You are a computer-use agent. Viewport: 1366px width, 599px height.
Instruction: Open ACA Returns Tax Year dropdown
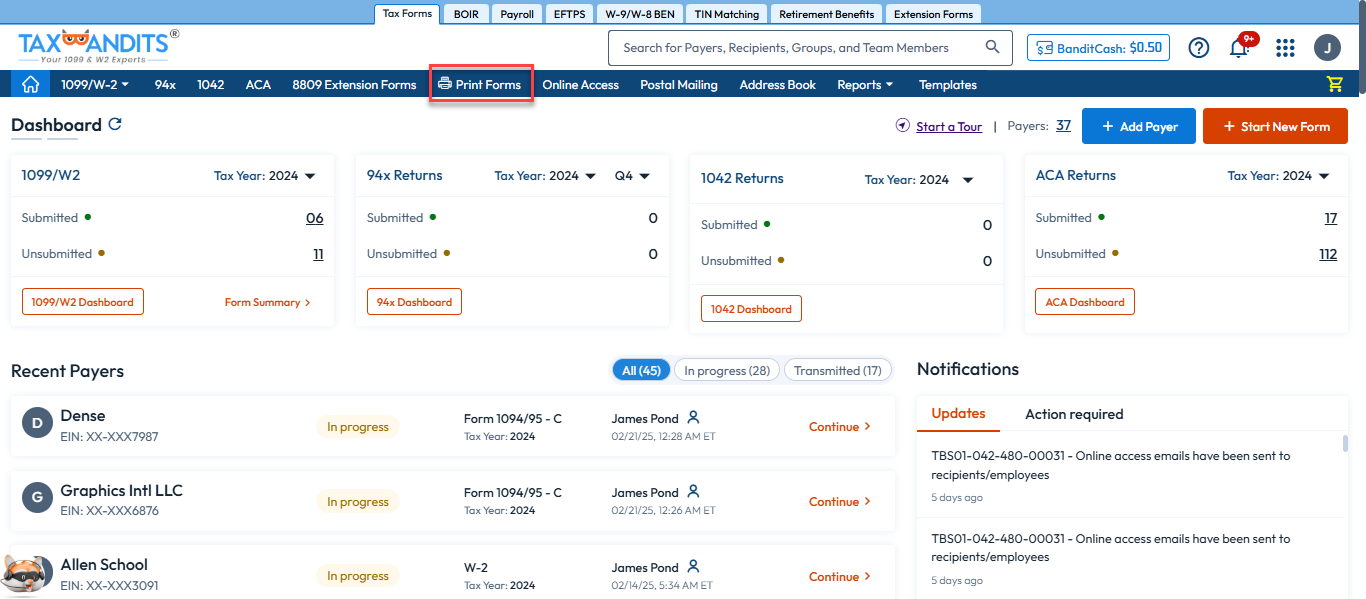[1279, 175]
